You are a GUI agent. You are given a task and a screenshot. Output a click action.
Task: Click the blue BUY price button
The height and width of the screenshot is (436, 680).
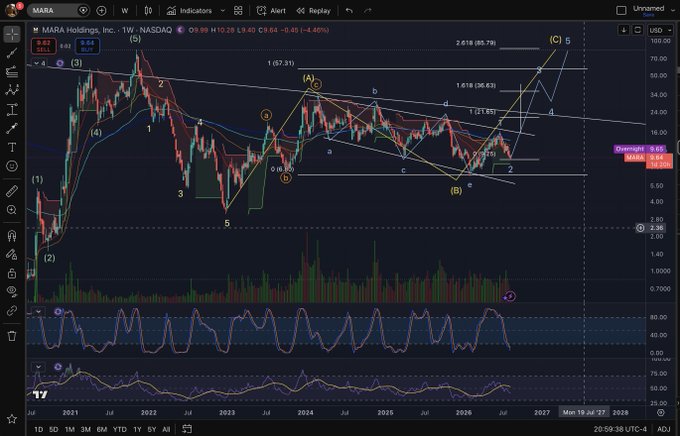coord(87,46)
